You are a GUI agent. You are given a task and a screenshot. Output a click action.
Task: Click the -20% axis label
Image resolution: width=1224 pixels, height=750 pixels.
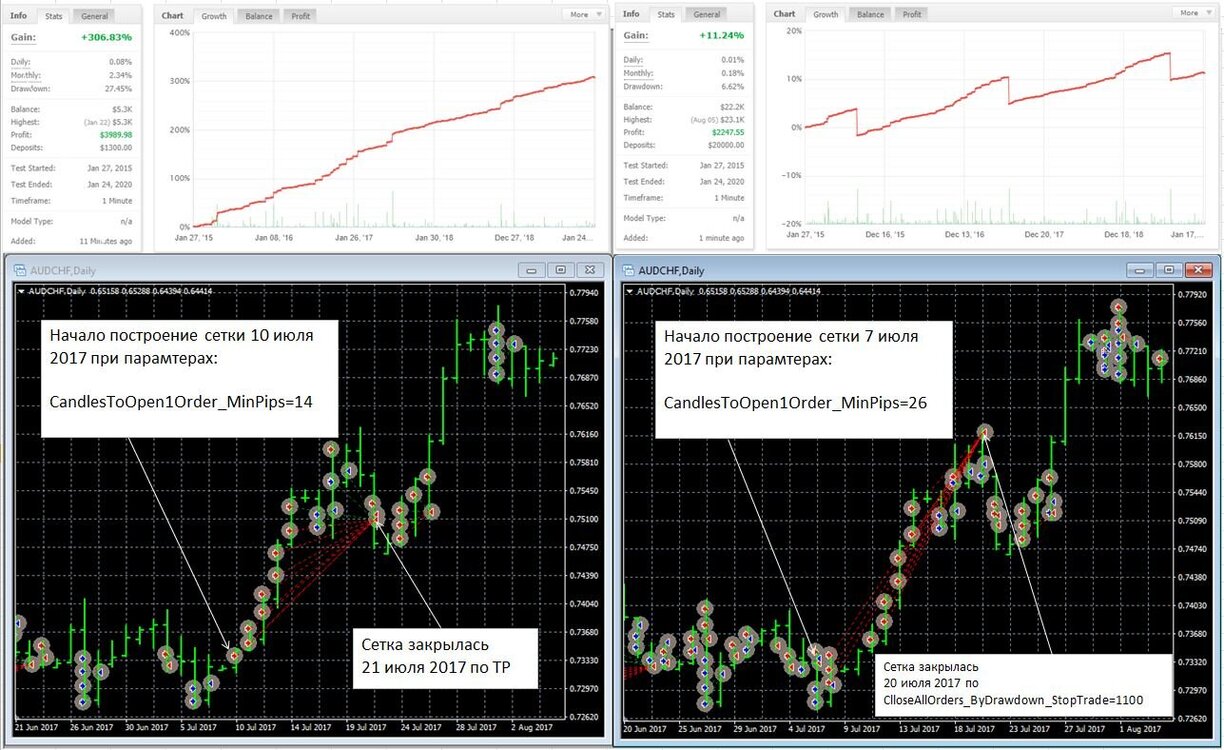pyautogui.click(x=792, y=223)
